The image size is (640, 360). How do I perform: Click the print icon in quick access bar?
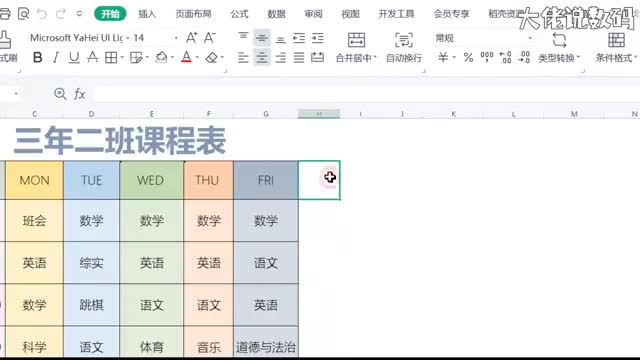click(x=4, y=14)
